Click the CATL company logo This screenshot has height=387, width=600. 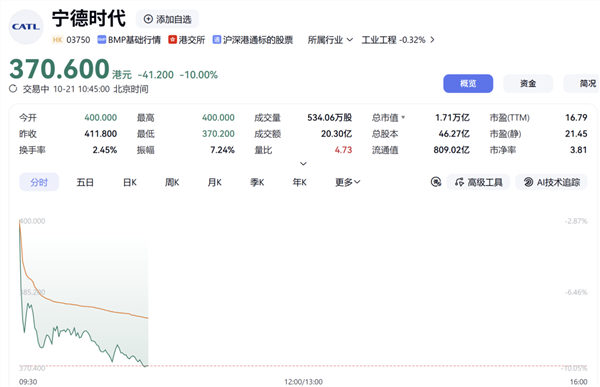[x=26, y=27]
